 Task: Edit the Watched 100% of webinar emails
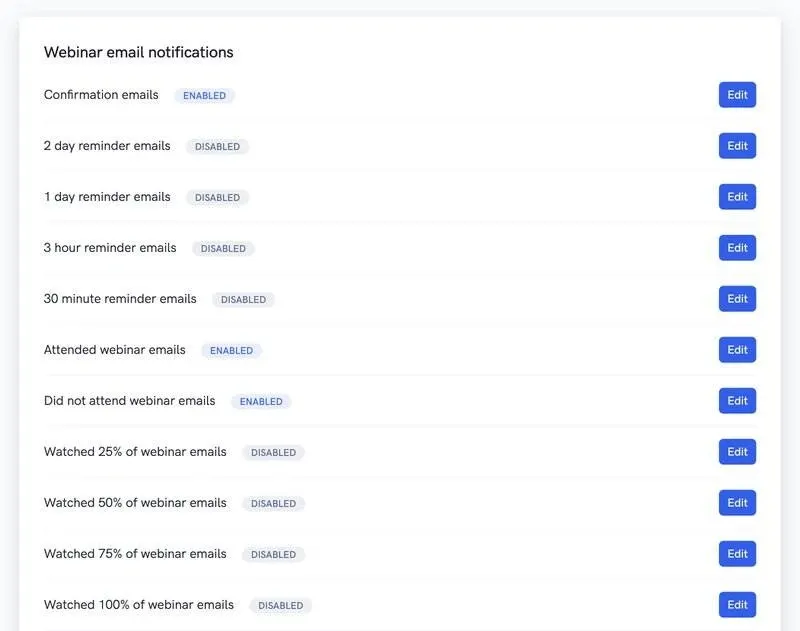pyautogui.click(x=737, y=605)
